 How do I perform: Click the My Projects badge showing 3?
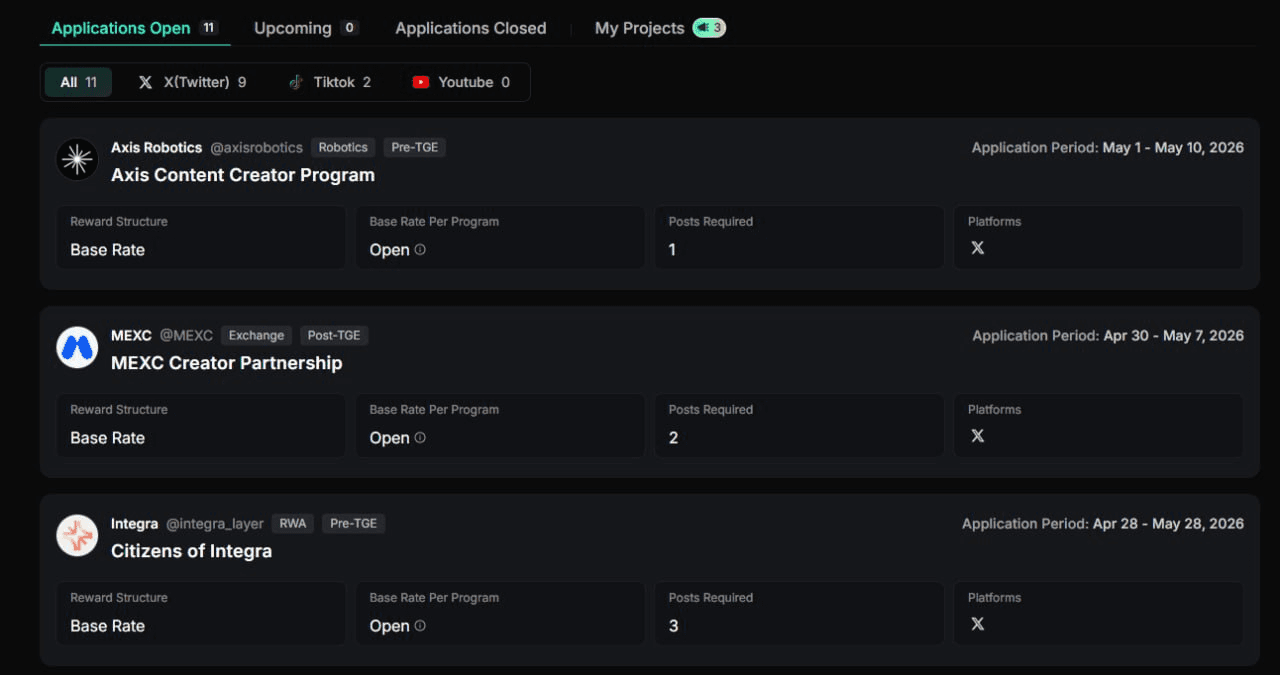[x=709, y=28]
